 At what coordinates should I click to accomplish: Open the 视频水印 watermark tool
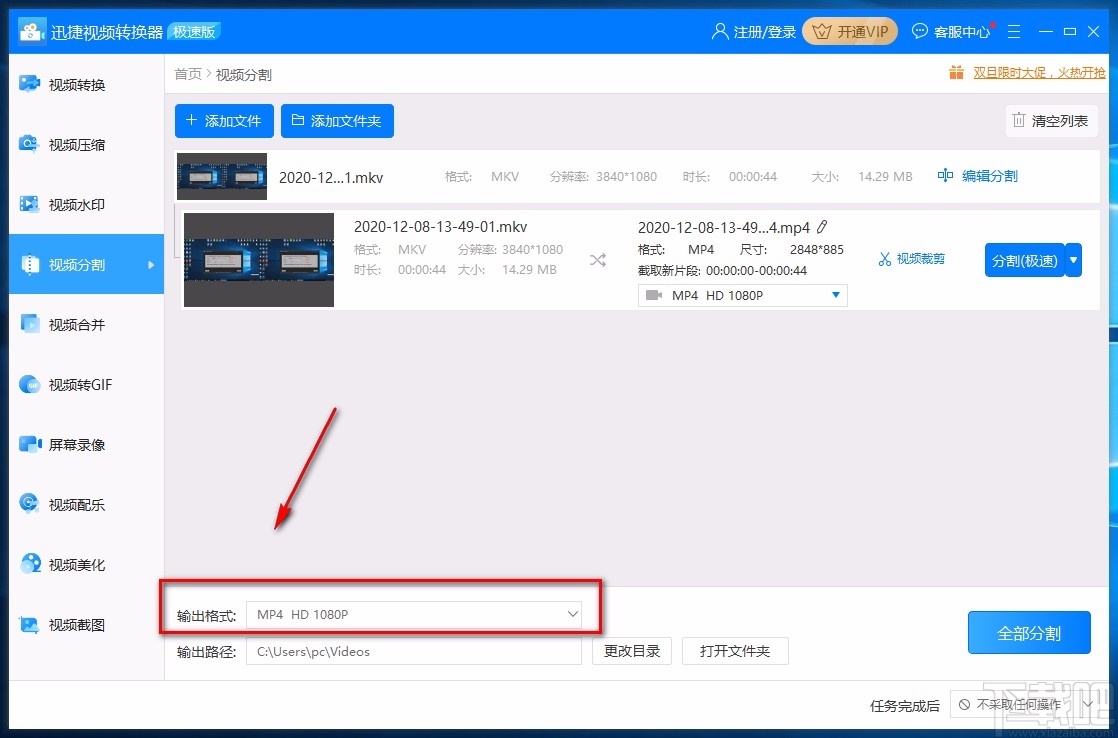pos(75,204)
